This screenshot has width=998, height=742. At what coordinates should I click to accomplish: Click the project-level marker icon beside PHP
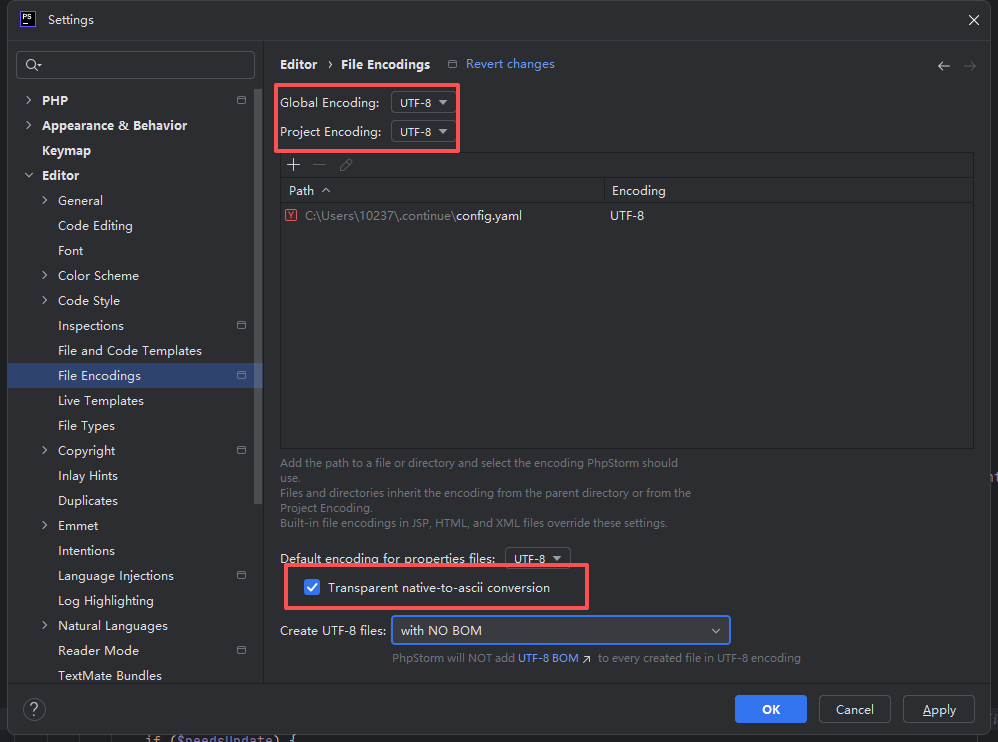coord(241,100)
